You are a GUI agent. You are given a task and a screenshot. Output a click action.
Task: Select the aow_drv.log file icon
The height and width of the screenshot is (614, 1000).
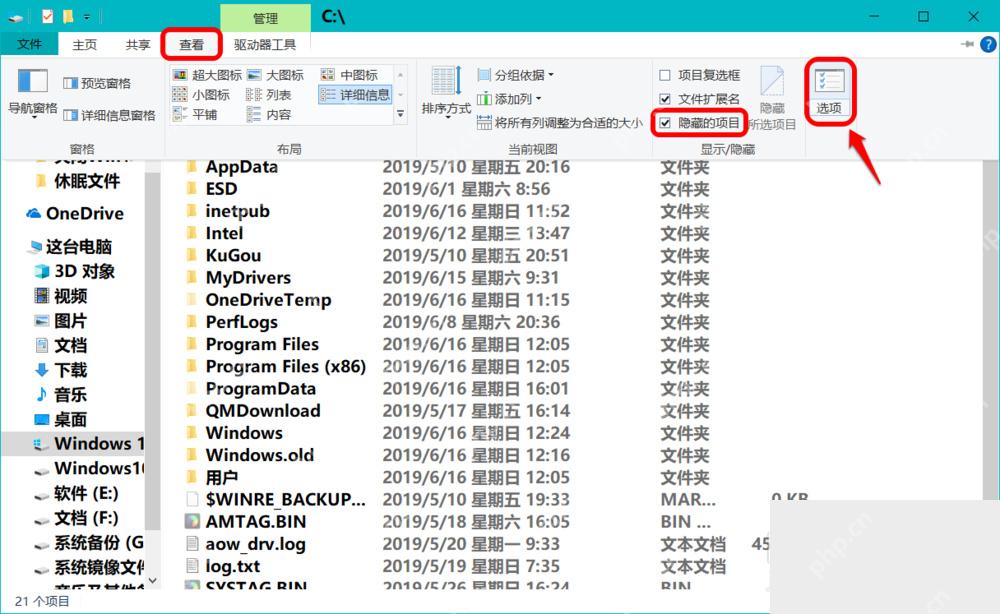192,544
